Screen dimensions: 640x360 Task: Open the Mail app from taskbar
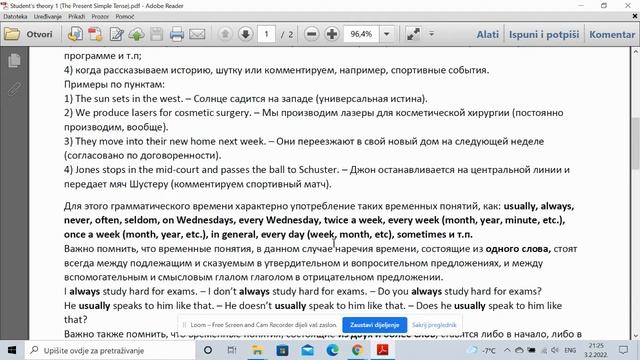[x=307, y=350]
